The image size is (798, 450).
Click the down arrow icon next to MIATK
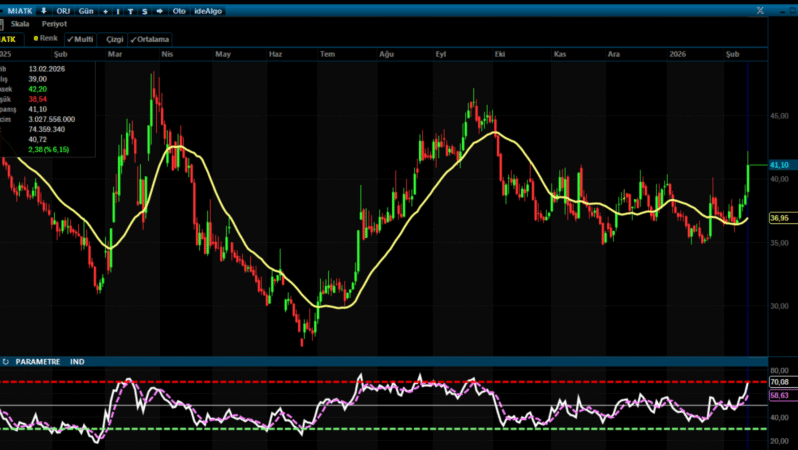tap(43, 10)
